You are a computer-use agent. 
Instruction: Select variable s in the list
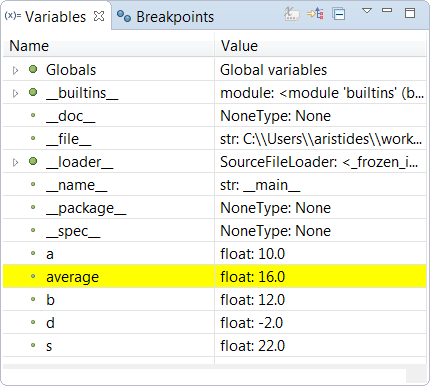(215, 346)
